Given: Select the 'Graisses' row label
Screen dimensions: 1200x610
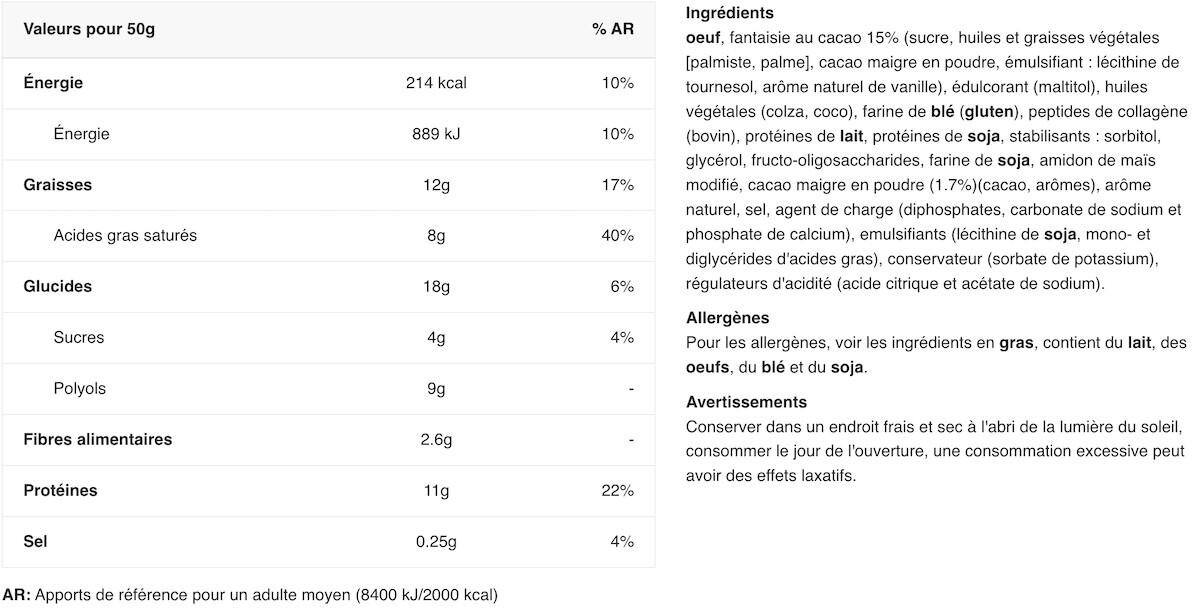Looking at the screenshot, I should [x=58, y=185].
